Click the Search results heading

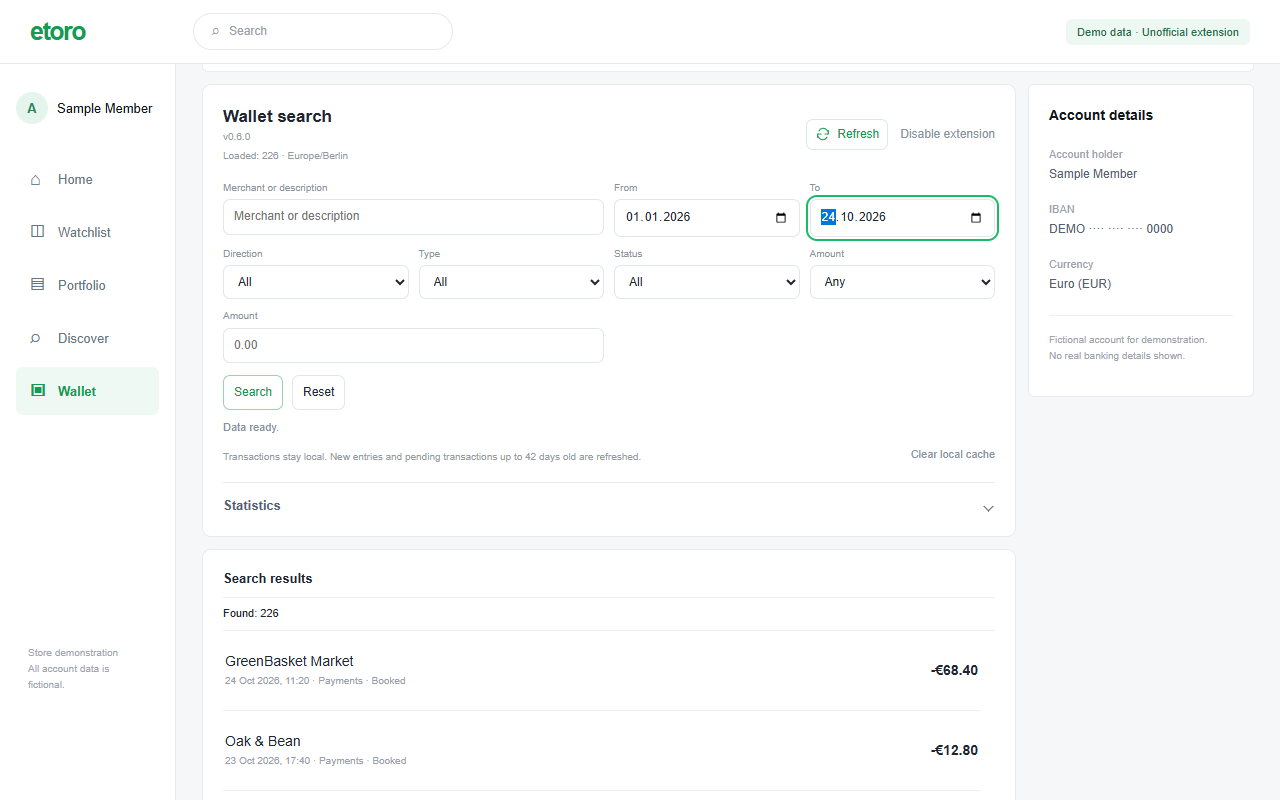pos(268,579)
